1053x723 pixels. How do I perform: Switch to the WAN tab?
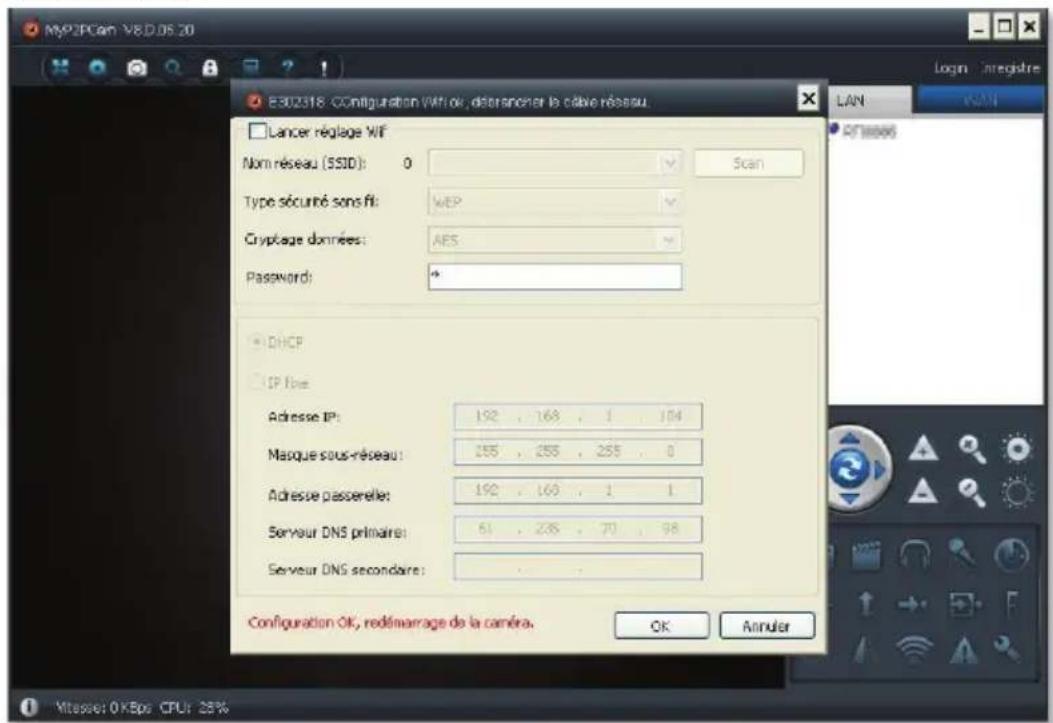click(x=980, y=101)
